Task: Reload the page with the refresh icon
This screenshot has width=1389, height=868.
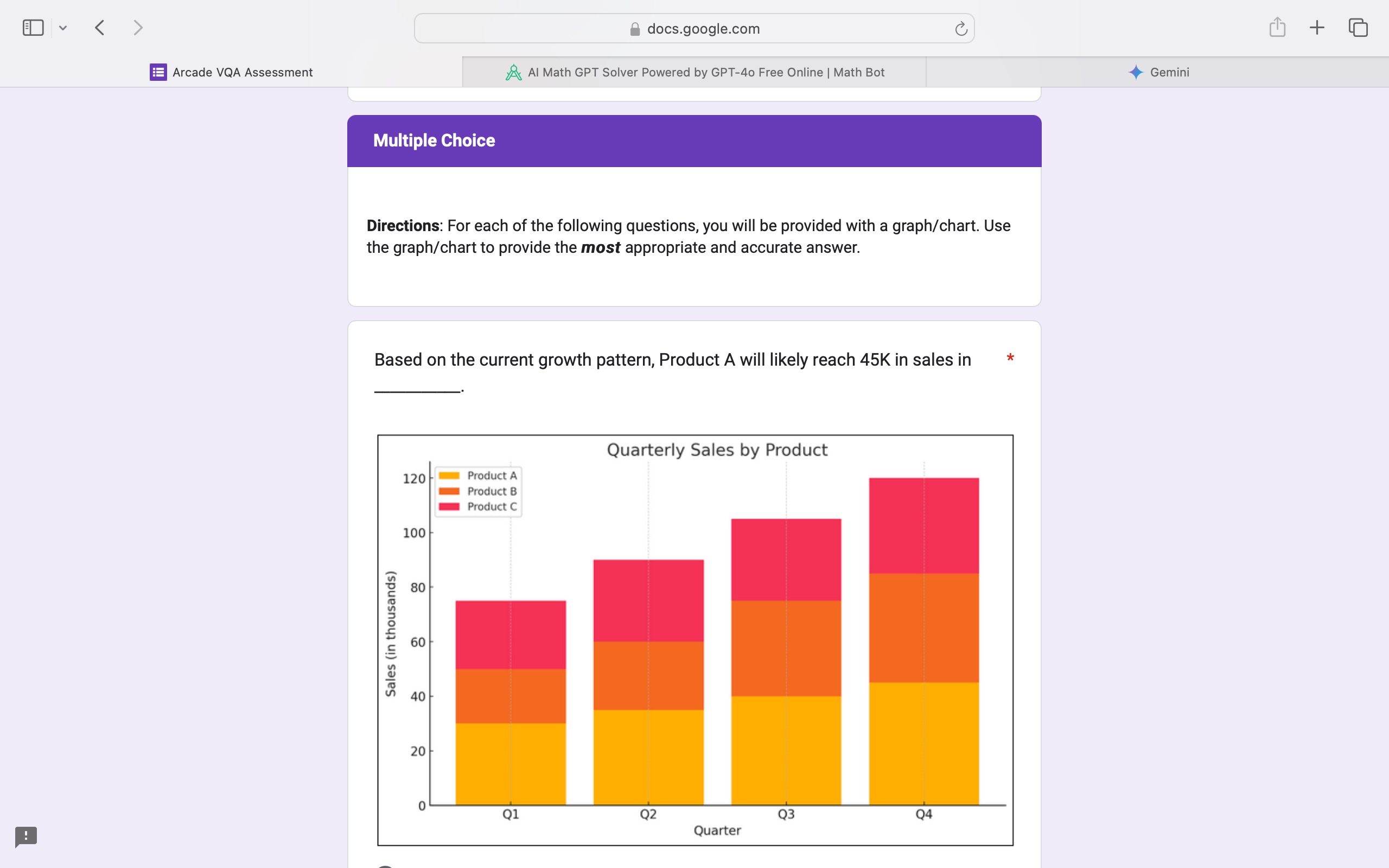Action: click(x=961, y=28)
